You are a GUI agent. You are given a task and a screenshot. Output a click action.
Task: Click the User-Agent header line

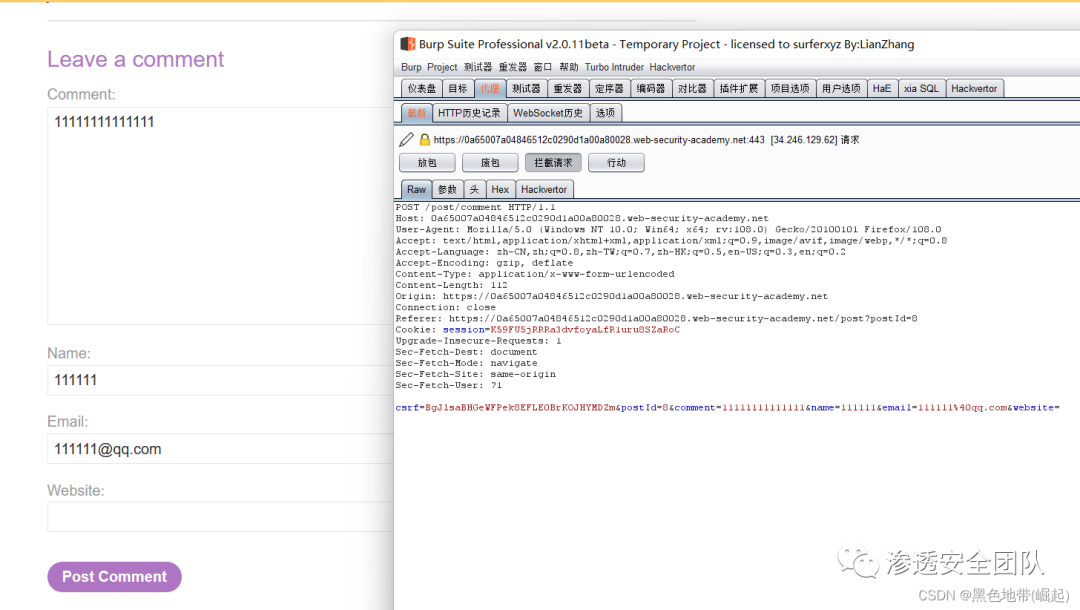pyautogui.click(x=668, y=229)
